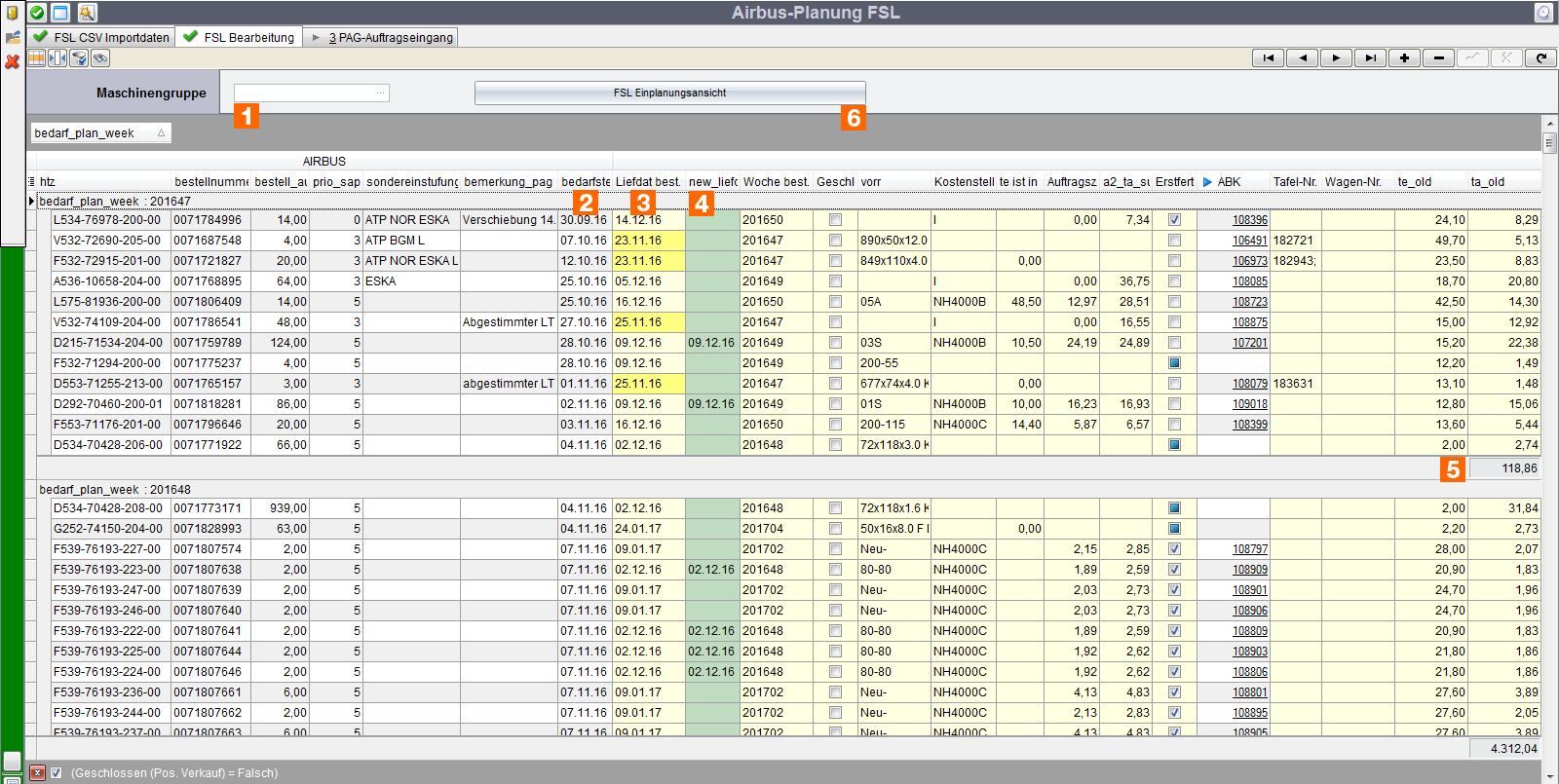This screenshot has width=1559, height=784.
Task: Click yellow date cell 23.11.16 for V532-72690-205-00
Action: 648,240
